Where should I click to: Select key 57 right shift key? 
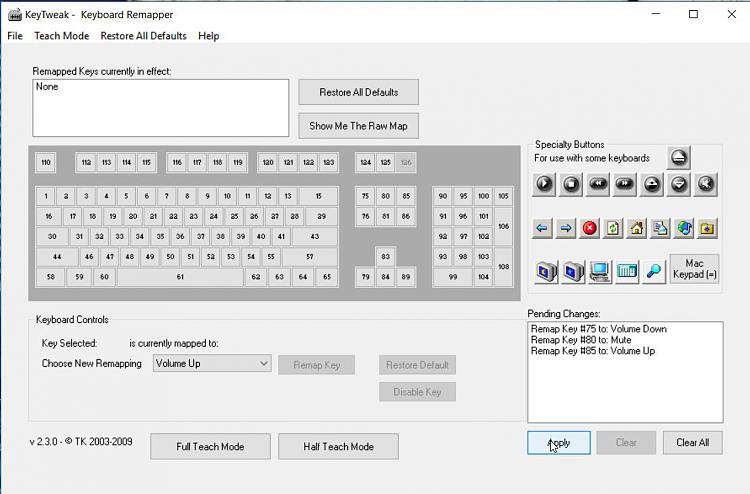pos(310,257)
